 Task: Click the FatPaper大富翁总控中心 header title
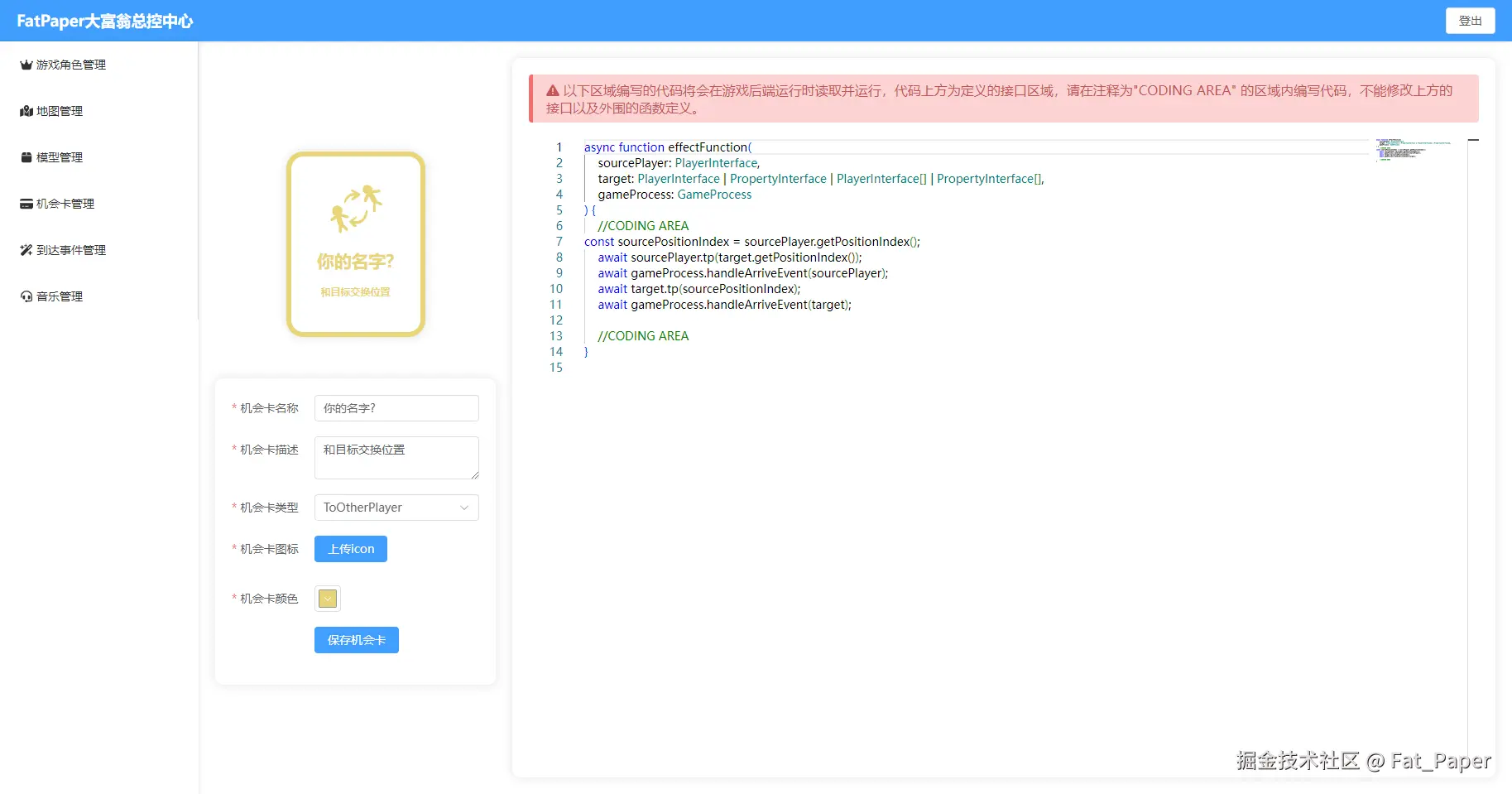click(105, 21)
